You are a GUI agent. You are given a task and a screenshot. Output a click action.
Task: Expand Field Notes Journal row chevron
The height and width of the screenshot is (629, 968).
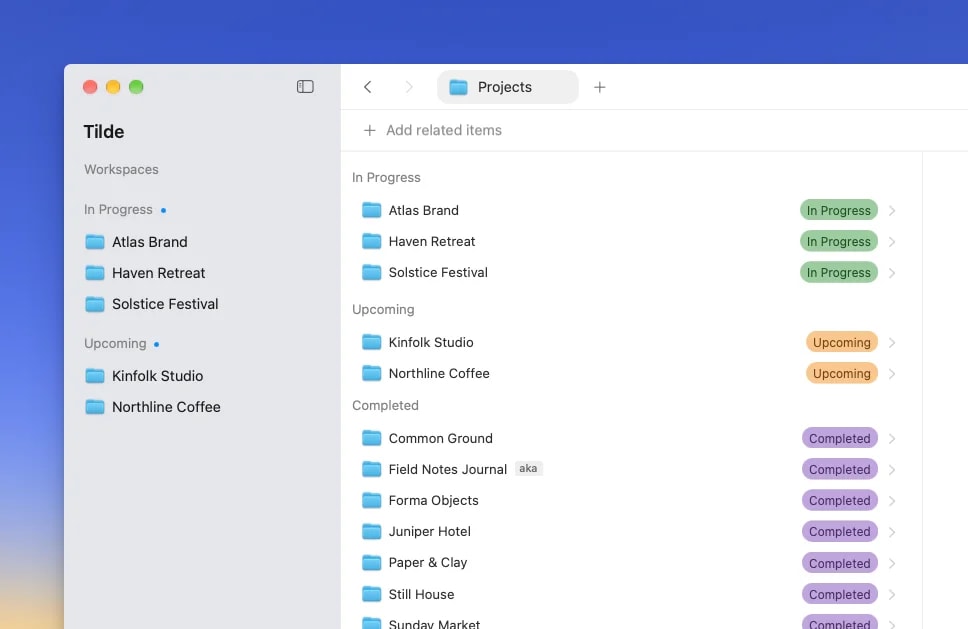tap(892, 470)
